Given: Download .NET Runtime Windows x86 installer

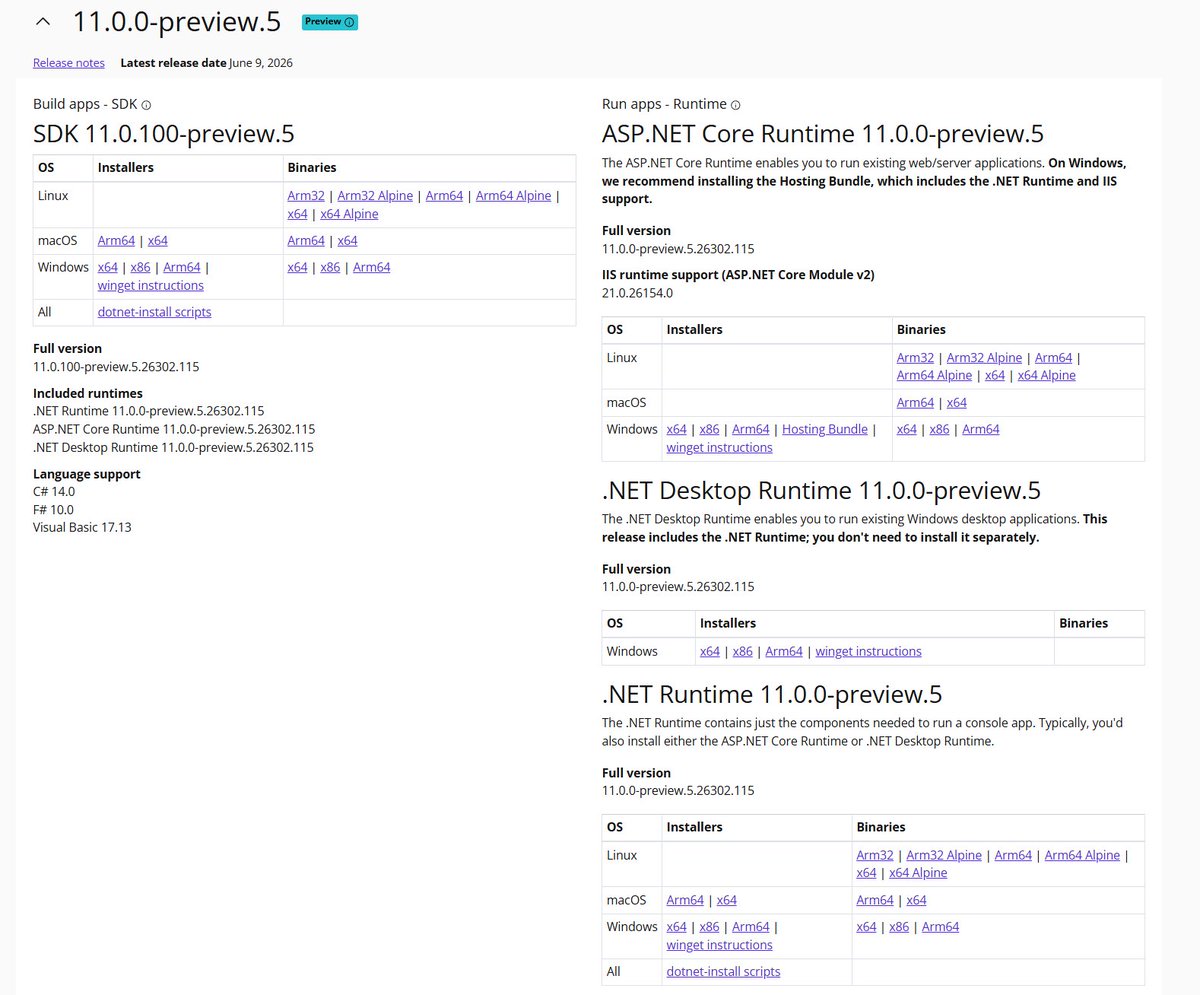Looking at the screenshot, I should (709, 927).
